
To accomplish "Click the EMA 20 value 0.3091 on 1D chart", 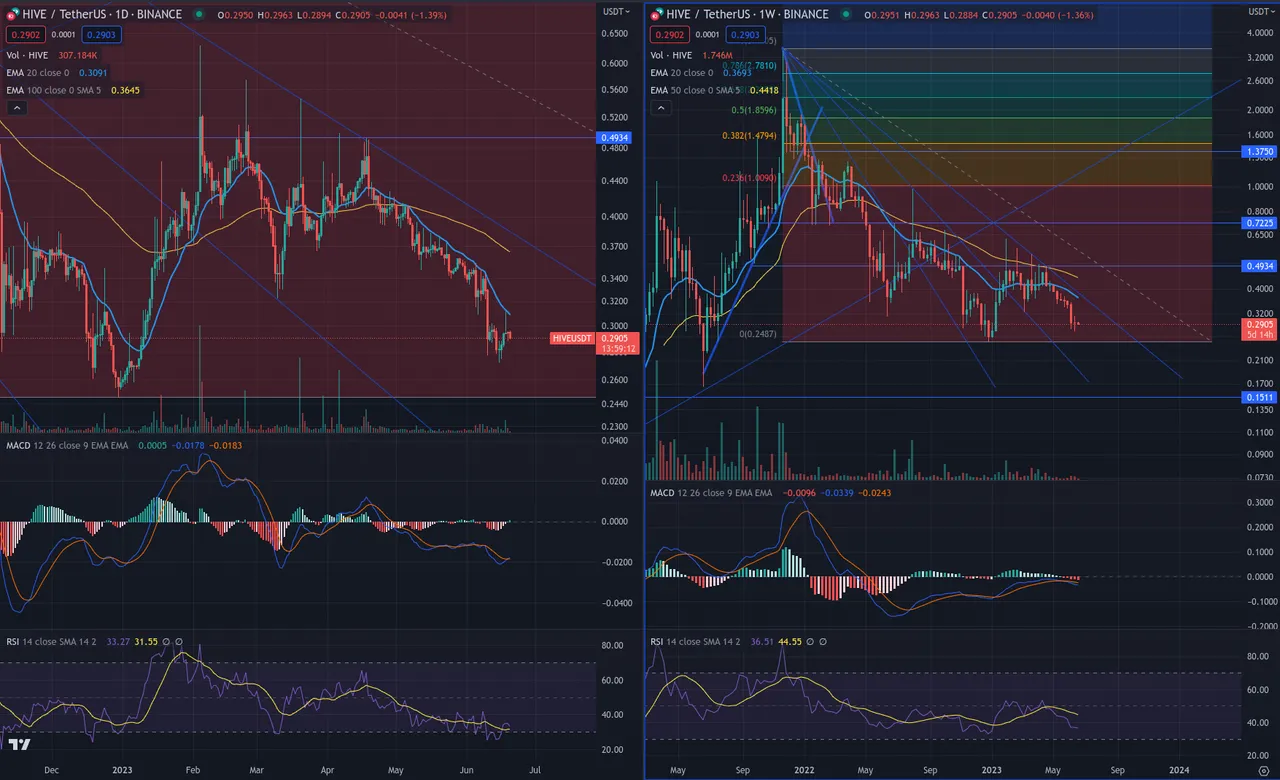I will pos(93,73).
